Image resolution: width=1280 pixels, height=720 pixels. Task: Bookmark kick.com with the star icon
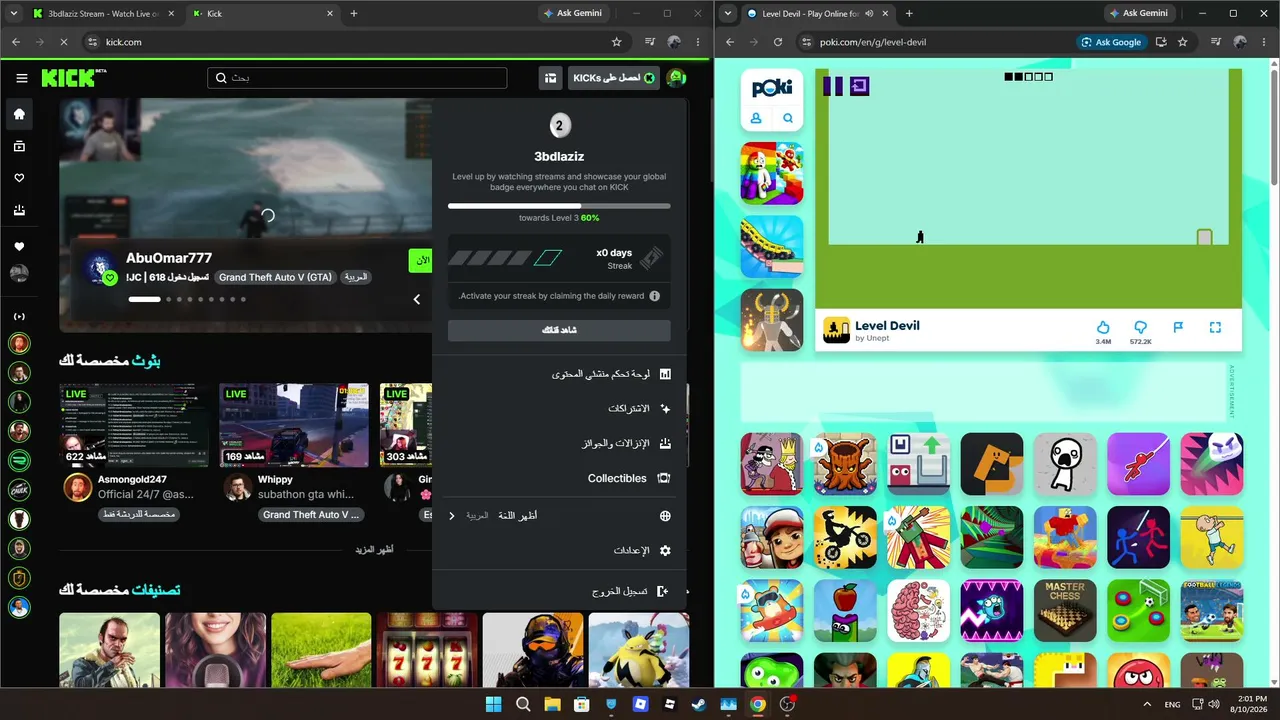pyautogui.click(x=616, y=42)
